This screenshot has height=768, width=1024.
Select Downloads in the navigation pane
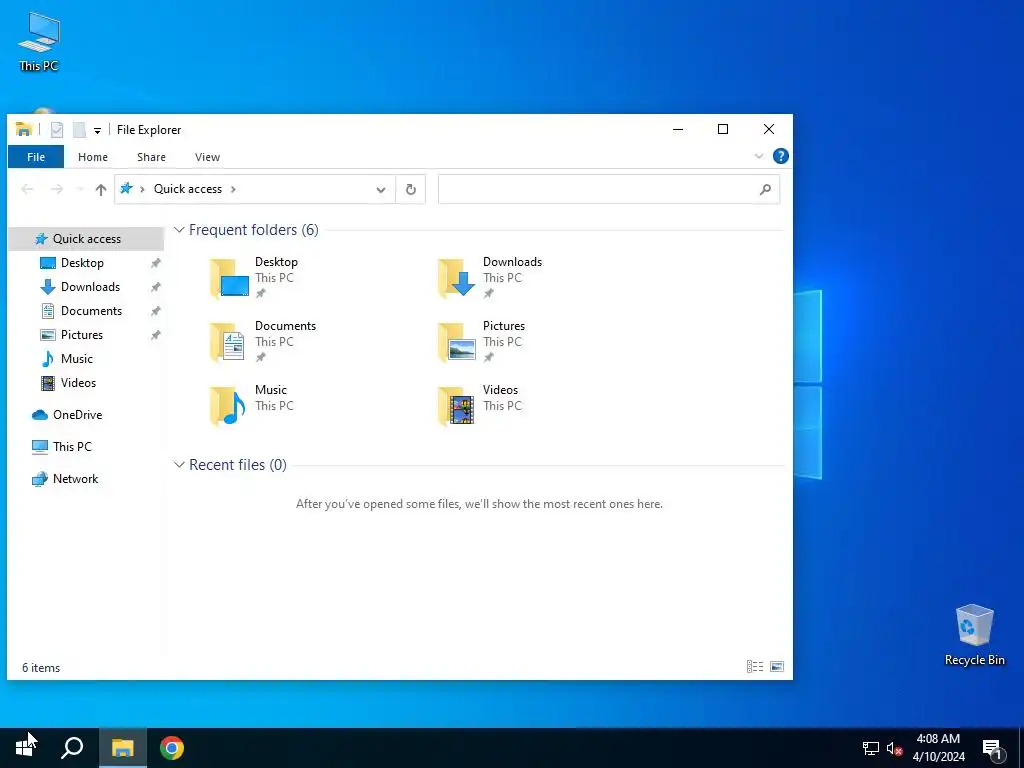coord(89,287)
